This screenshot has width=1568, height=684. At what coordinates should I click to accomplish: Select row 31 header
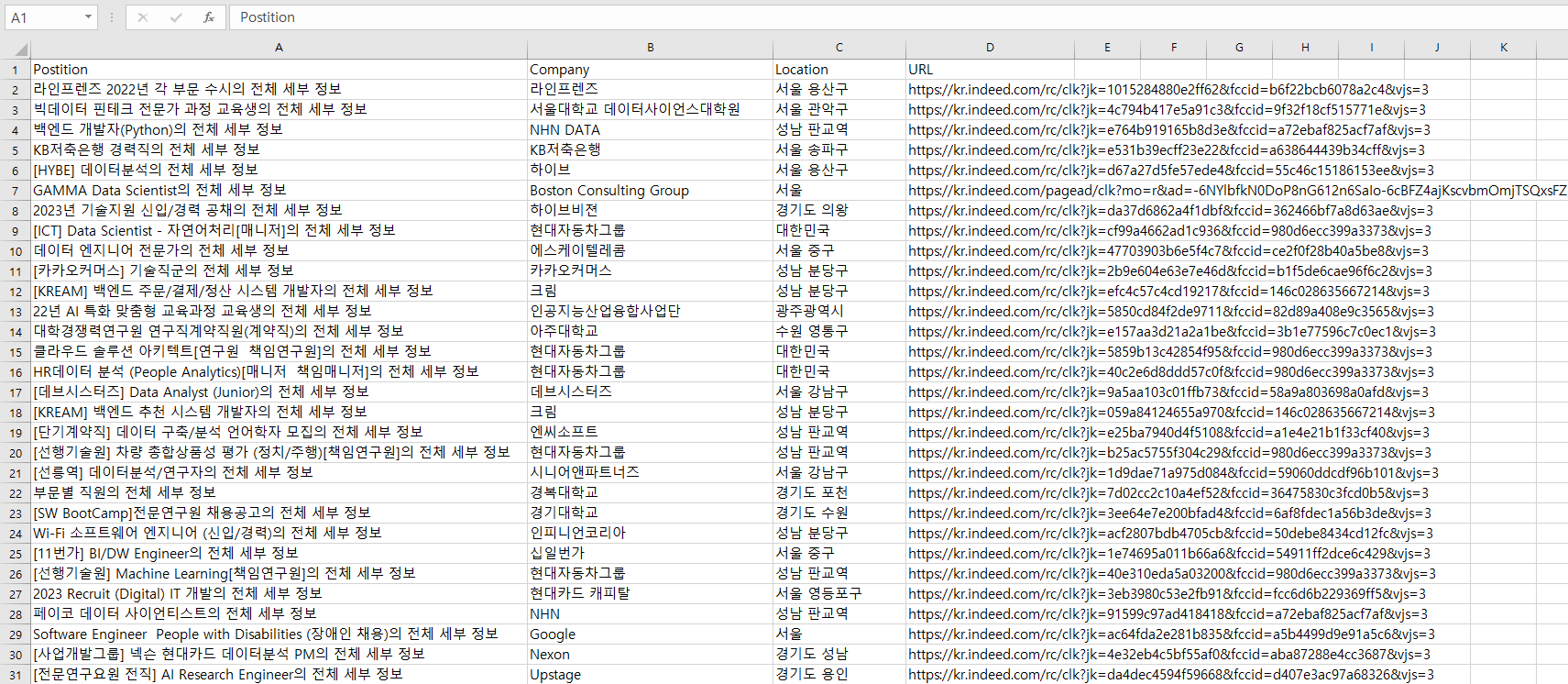coord(16,675)
